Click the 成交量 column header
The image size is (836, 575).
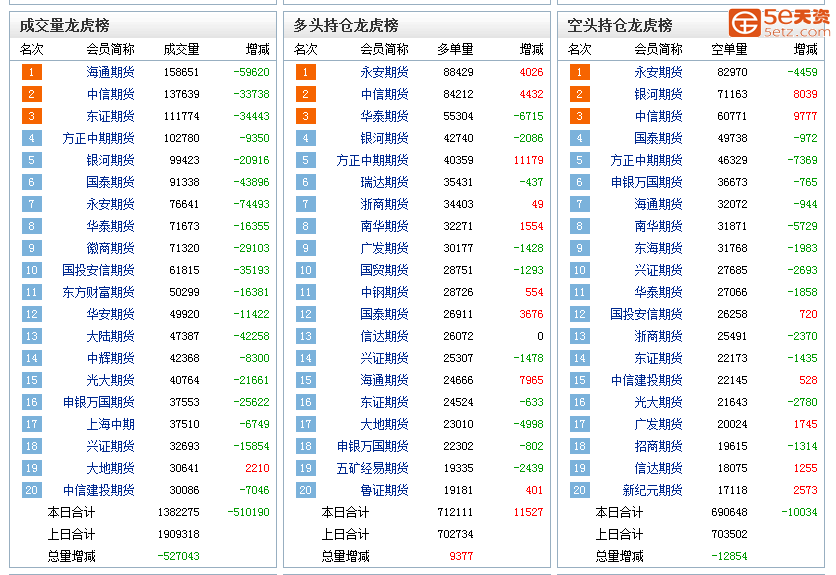pyautogui.click(x=181, y=50)
